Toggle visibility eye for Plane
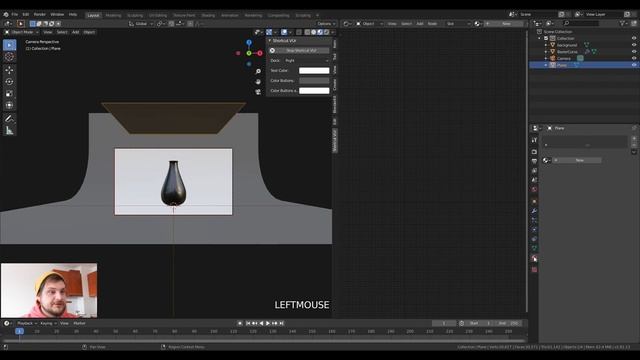The height and width of the screenshot is (360, 640). [634, 65]
